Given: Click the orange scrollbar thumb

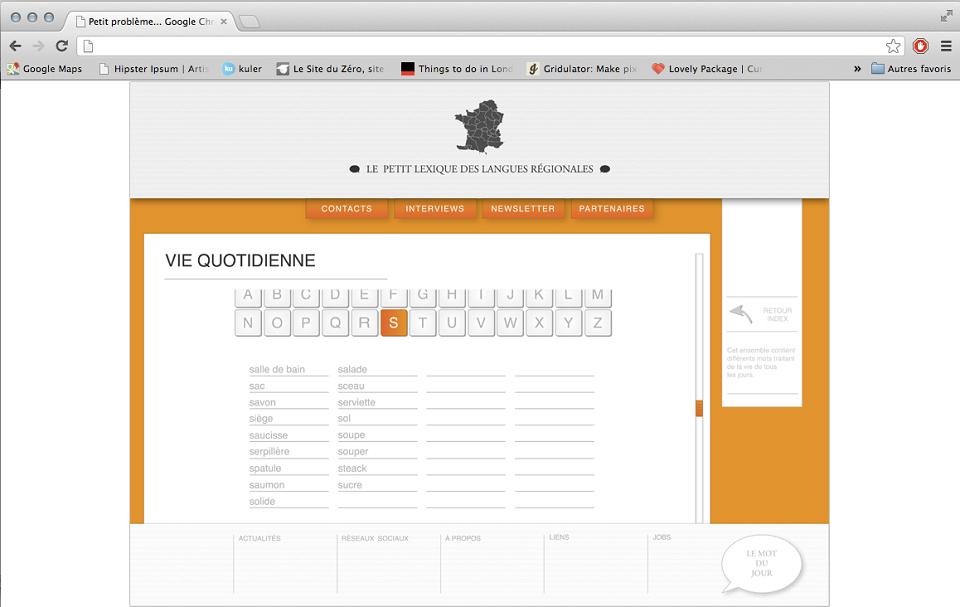Looking at the screenshot, I should coord(699,408).
